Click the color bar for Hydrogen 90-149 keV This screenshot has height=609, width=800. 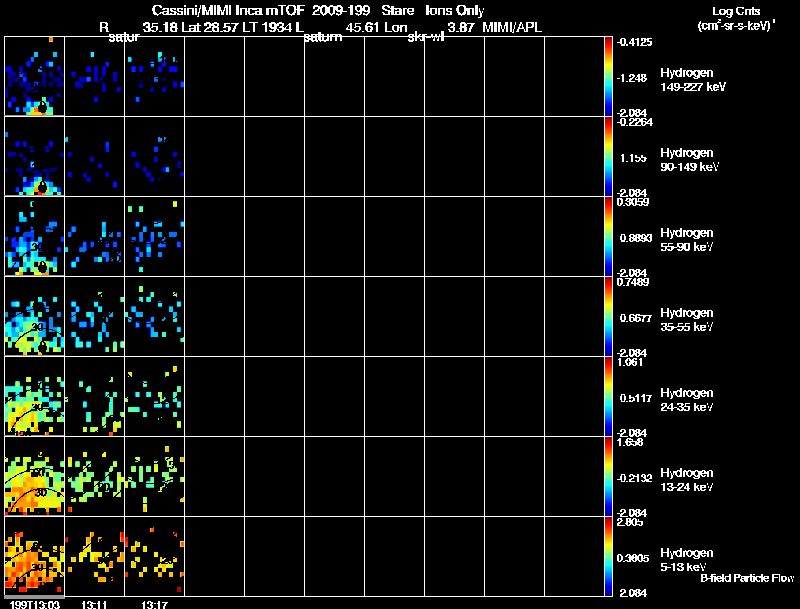coord(608,156)
